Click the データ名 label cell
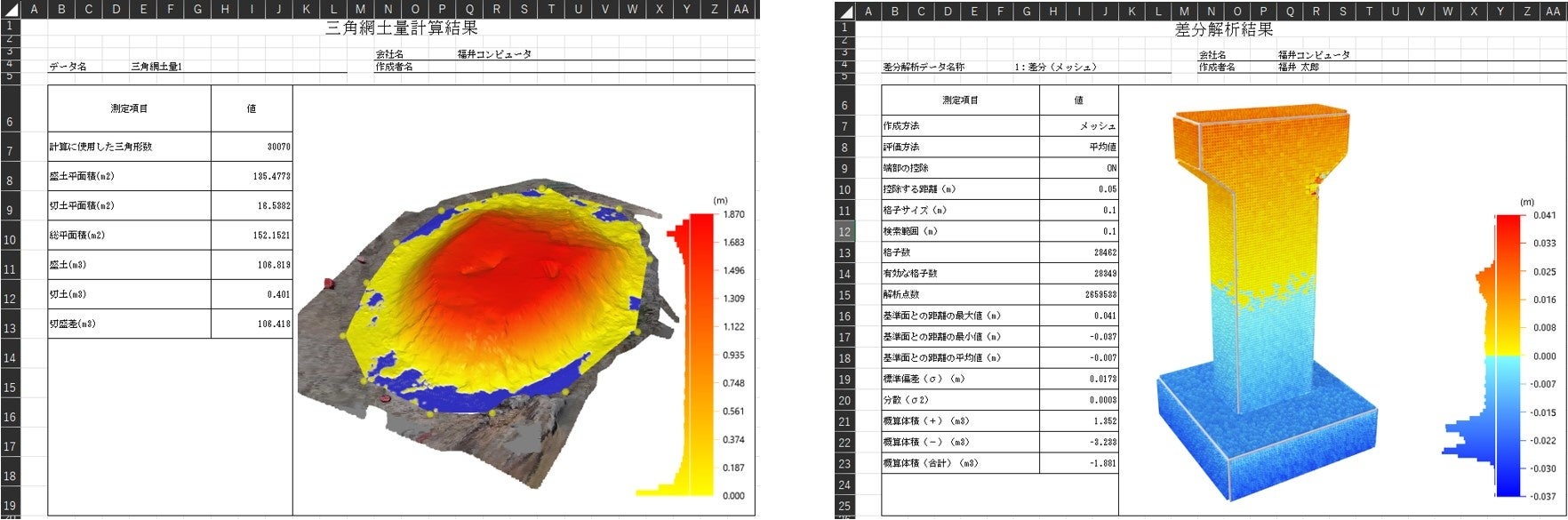The height and width of the screenshot is (520, 1568). click(x=68, y=67)
